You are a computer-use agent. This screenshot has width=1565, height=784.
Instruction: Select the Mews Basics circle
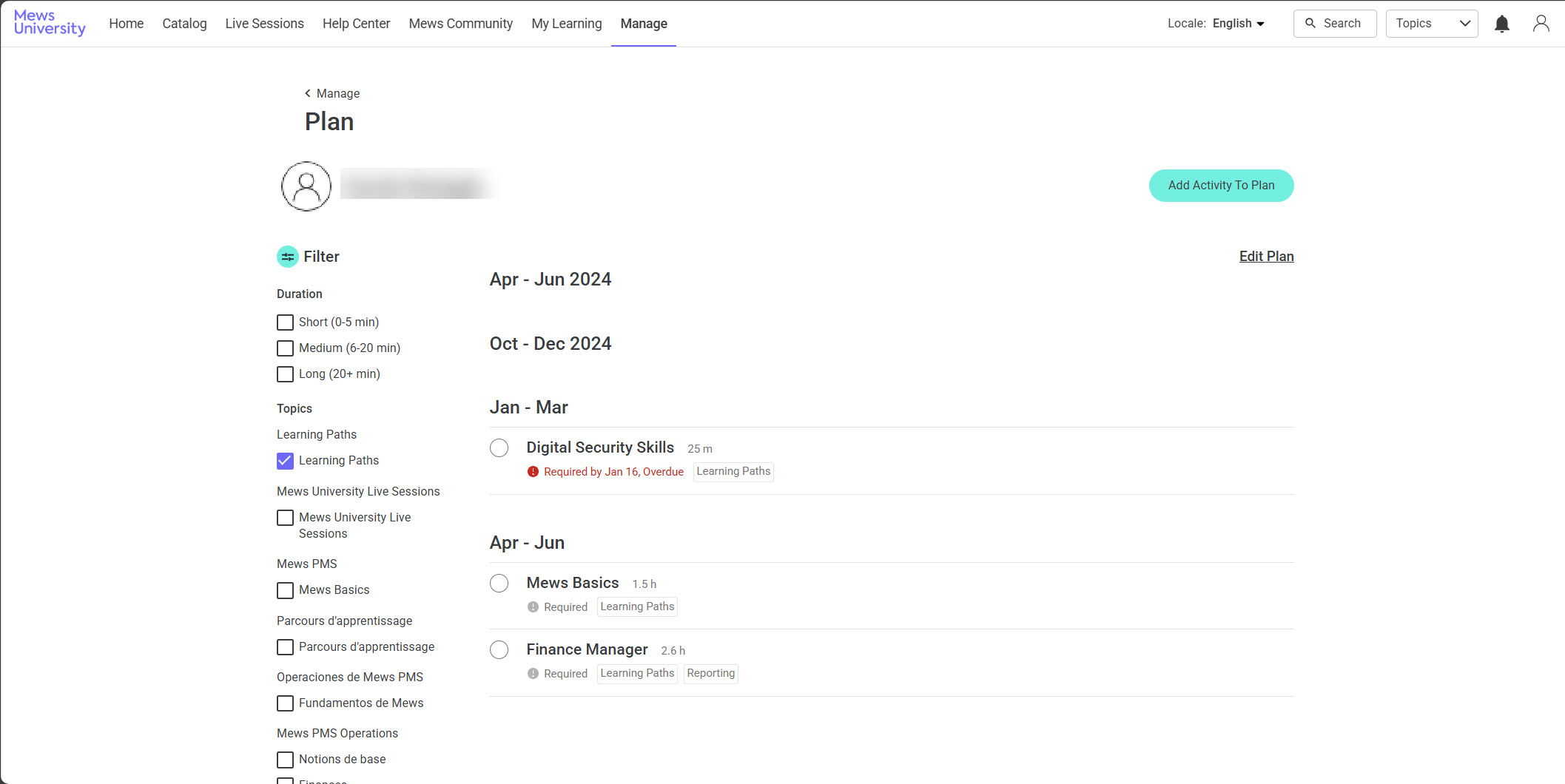click(x=499, y=583)
